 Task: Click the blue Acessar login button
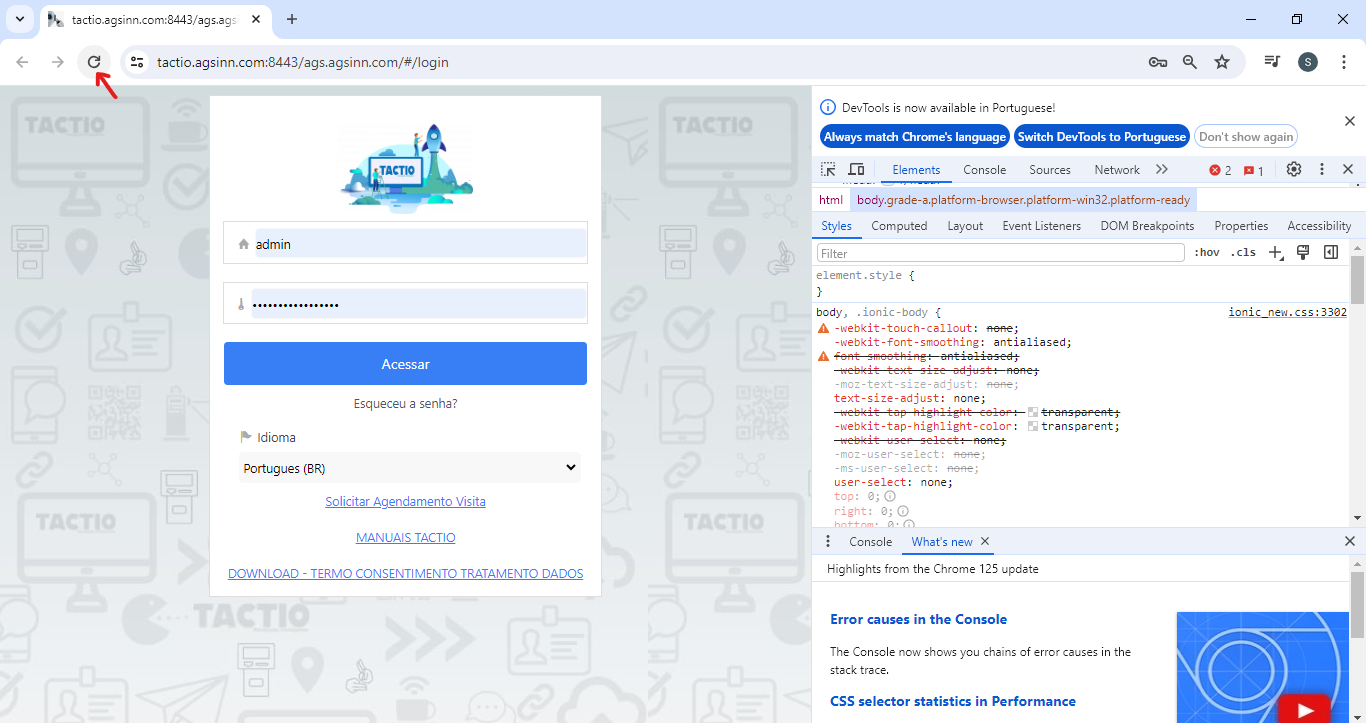point(405,364)
